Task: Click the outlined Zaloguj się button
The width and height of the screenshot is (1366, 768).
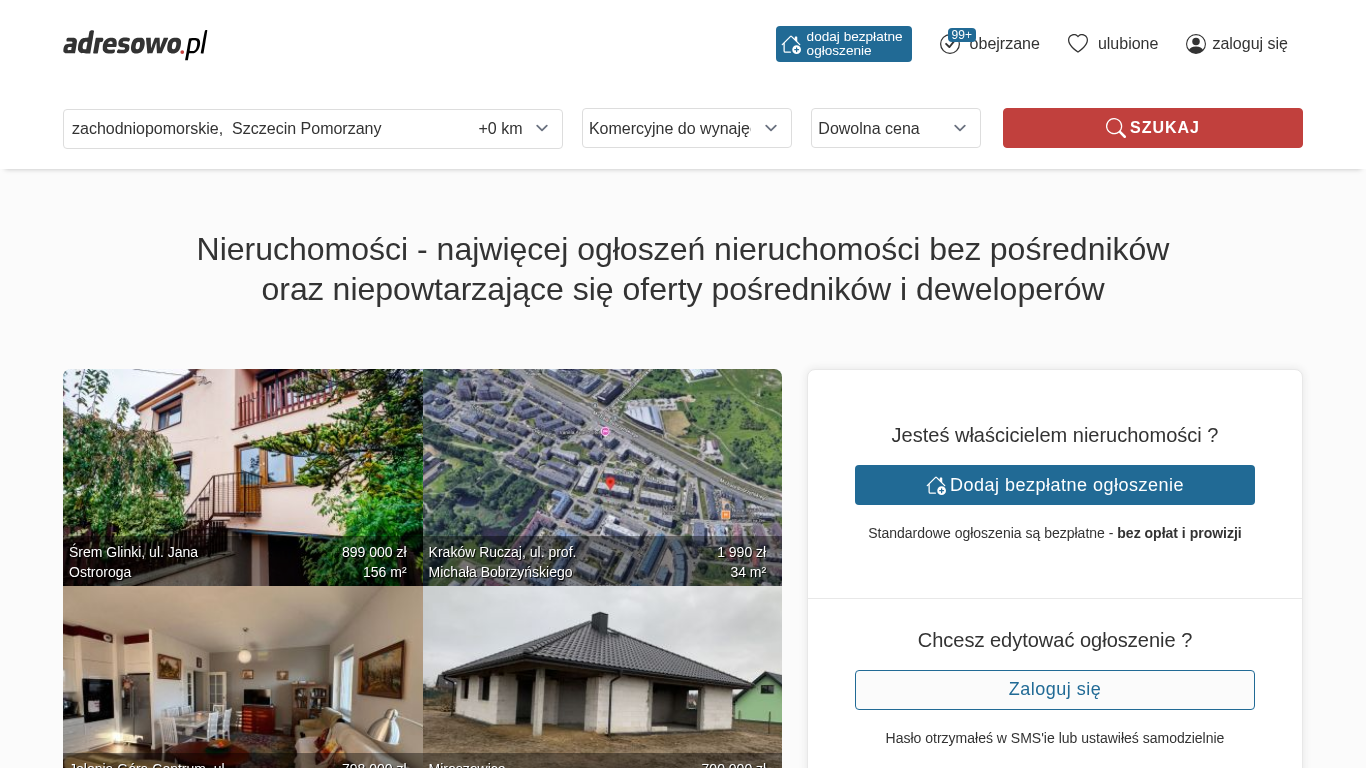Action: pos(1054,690)
